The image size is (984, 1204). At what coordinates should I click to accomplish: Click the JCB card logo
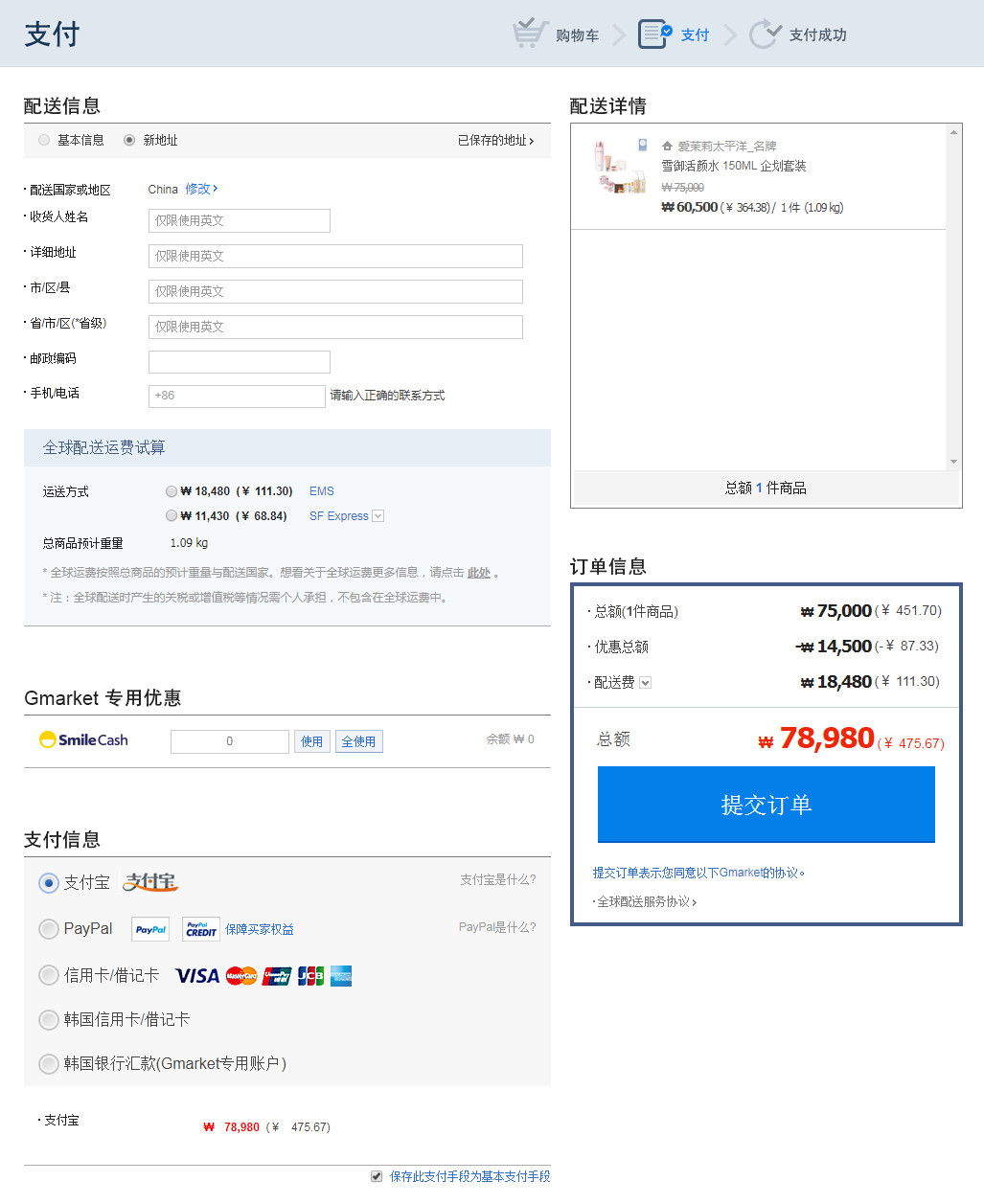click(x=310, y=976)
